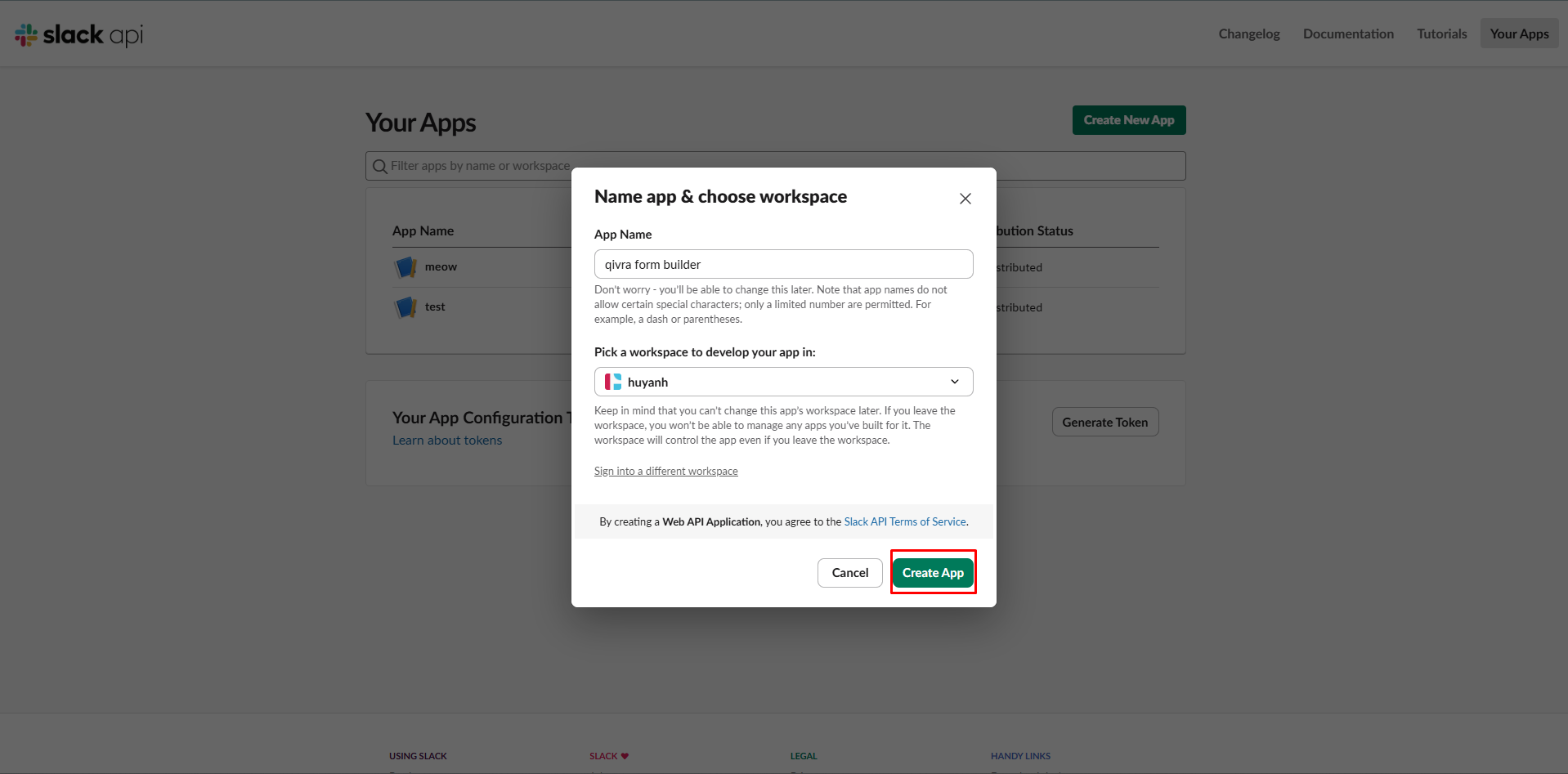Screen dimensions: 1568x774
Task: Click the App Name input field
Action: pyautogui.click(x=783, y=264)
